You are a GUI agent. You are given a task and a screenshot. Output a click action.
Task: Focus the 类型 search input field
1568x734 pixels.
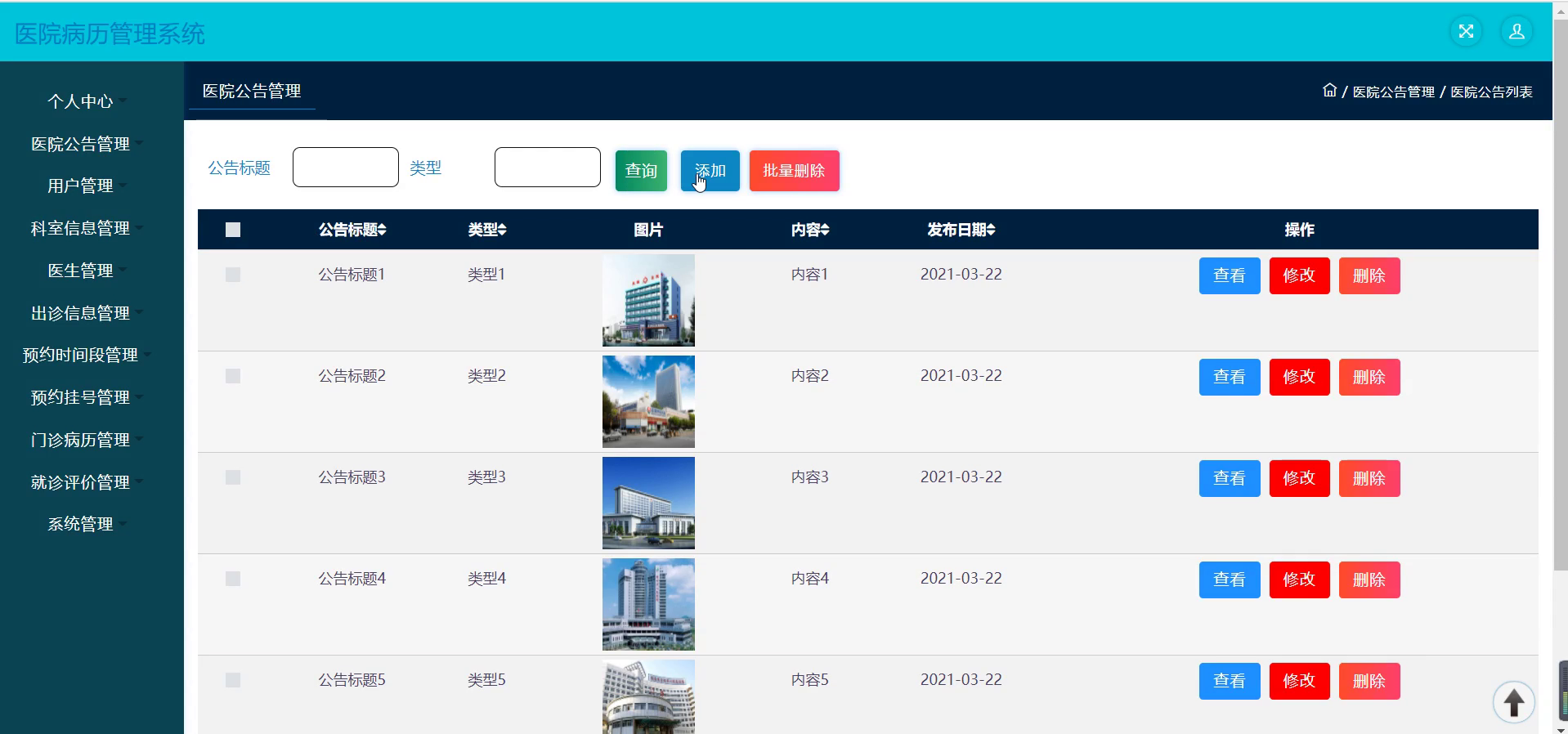click(x=548, y=167)
